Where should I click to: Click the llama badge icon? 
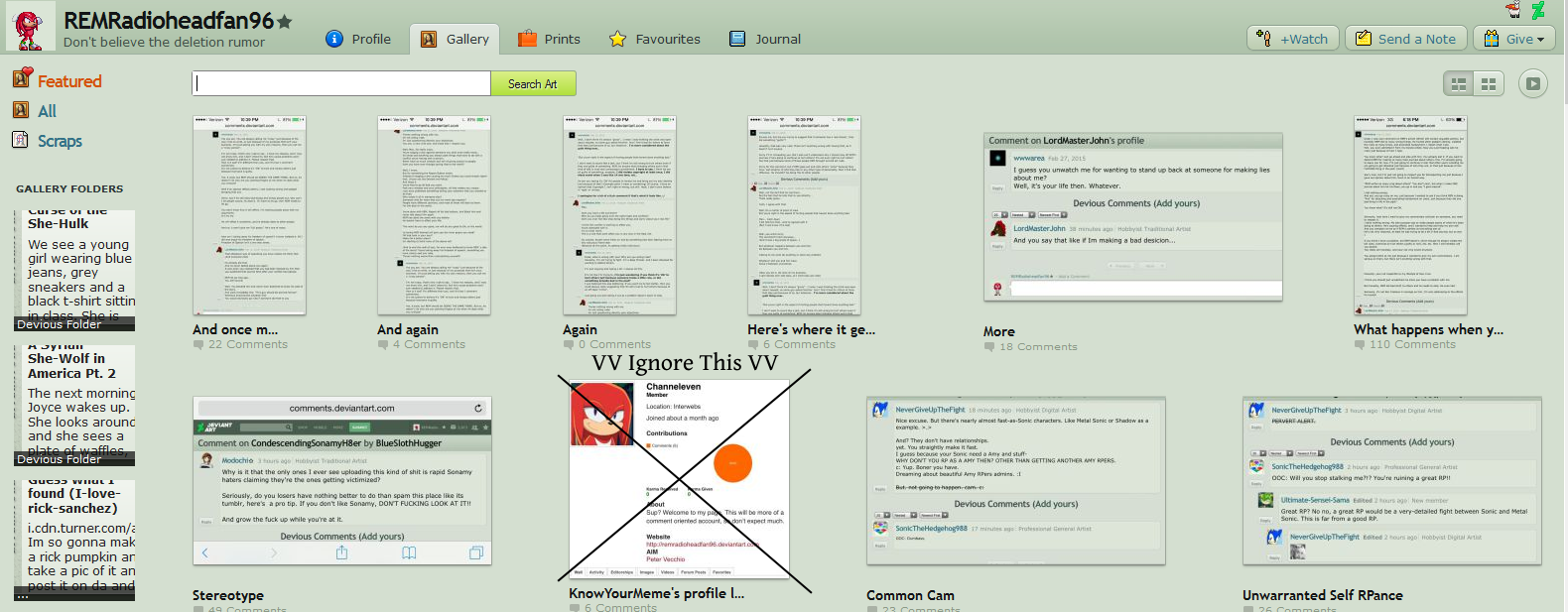coord(1513,10)
